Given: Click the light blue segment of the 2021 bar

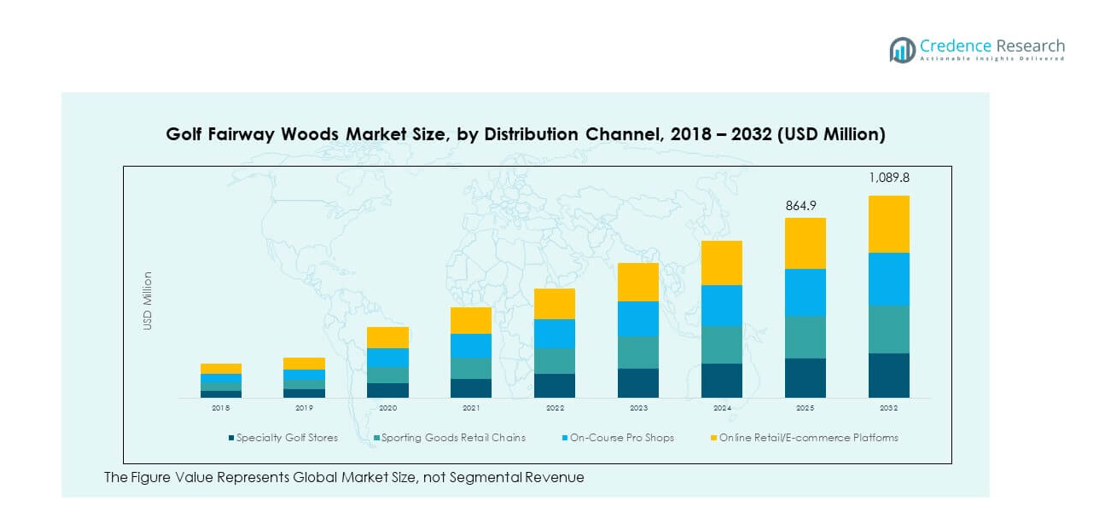Looking at the screenshot, I should click(471, 345).
